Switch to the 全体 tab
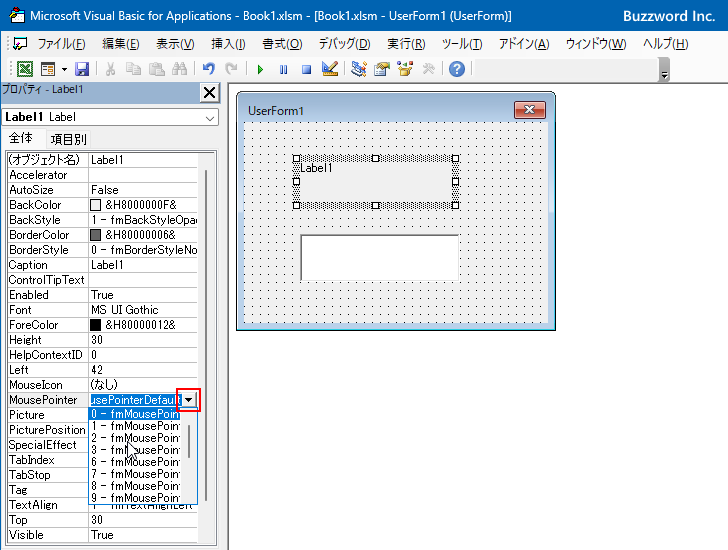The height and width of the screenshot is (550, 728). click(21, 138)
